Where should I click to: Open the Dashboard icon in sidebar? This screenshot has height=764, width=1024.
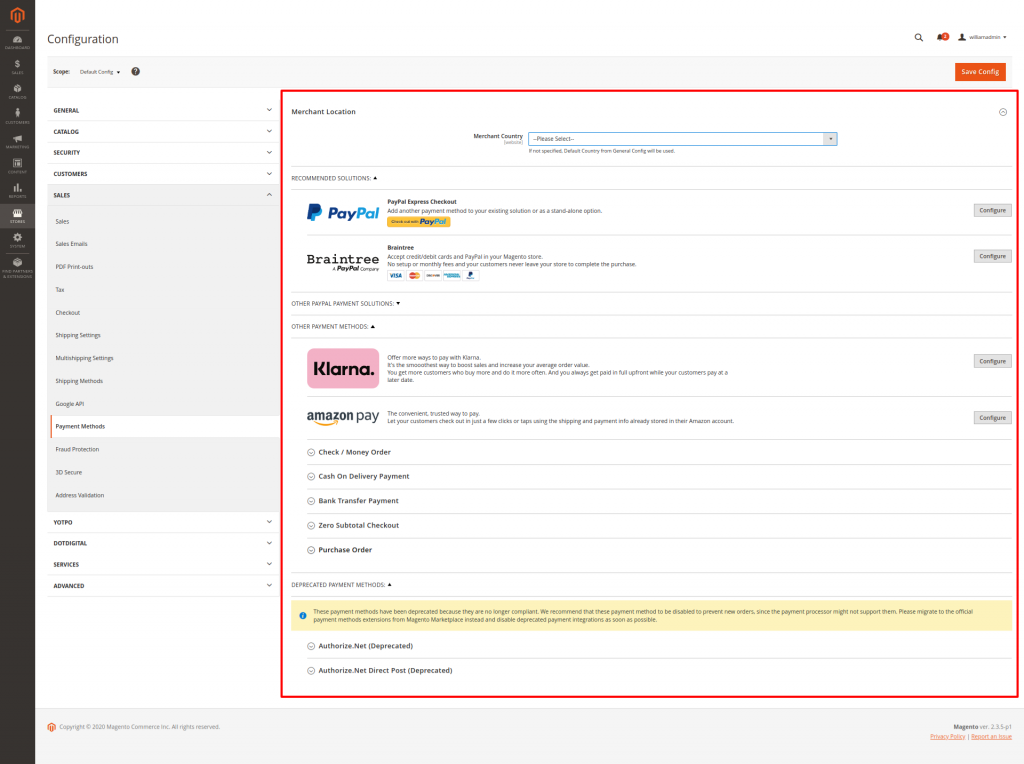17,41
